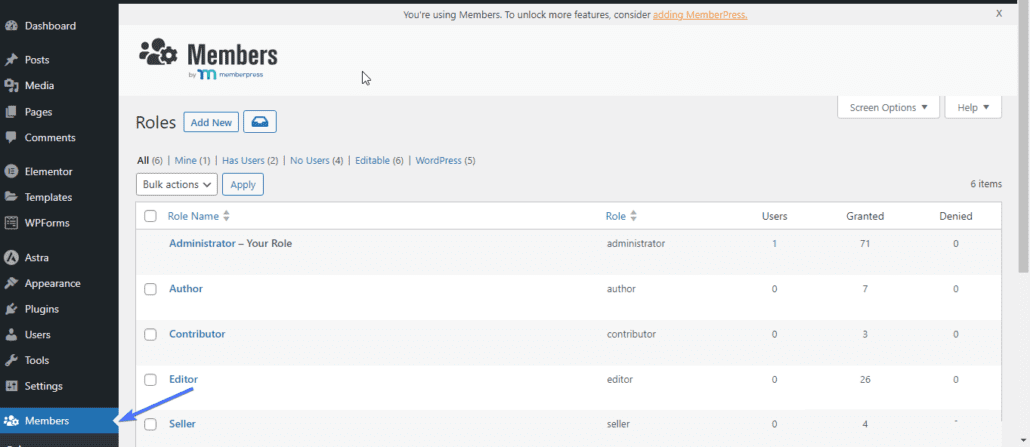Expand the Screen Options panel
Screen dimensions: 1030x447
point(888,108)
